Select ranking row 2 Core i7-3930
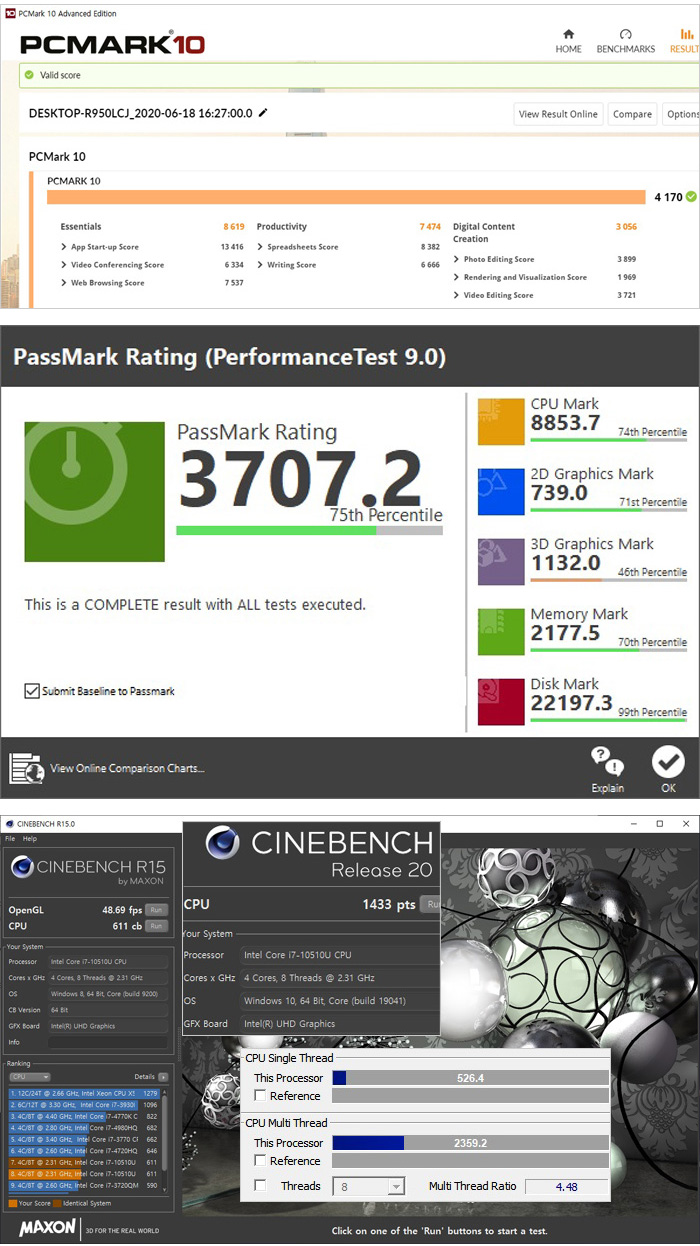Screen dimensions: 700x1246 pos(84,1105)
